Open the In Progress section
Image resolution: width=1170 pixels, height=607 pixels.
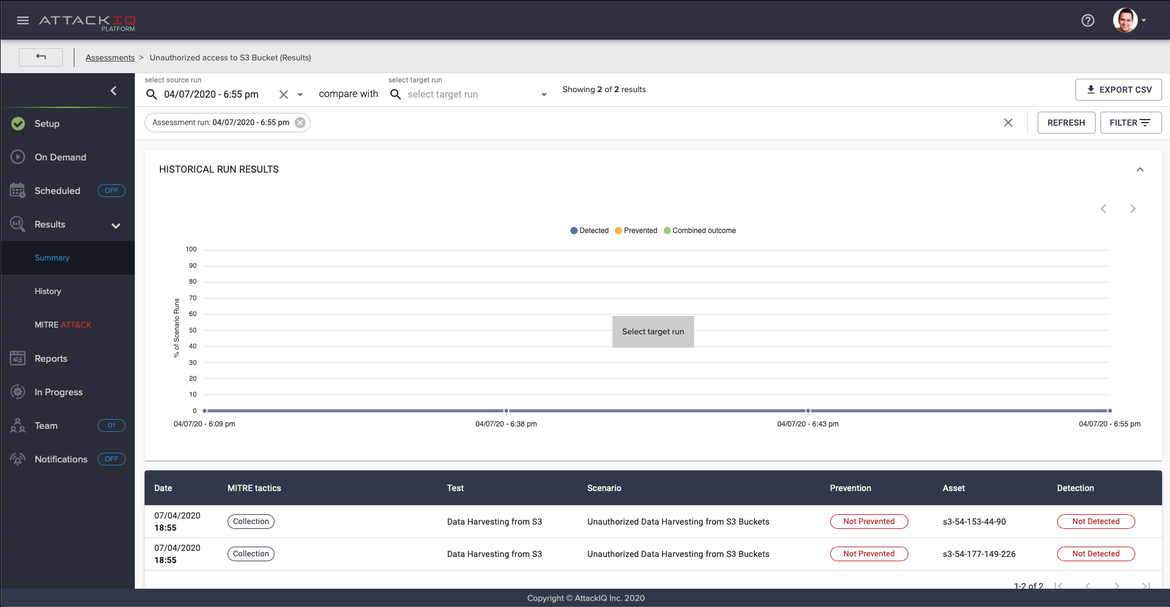(x=58, y=392)
